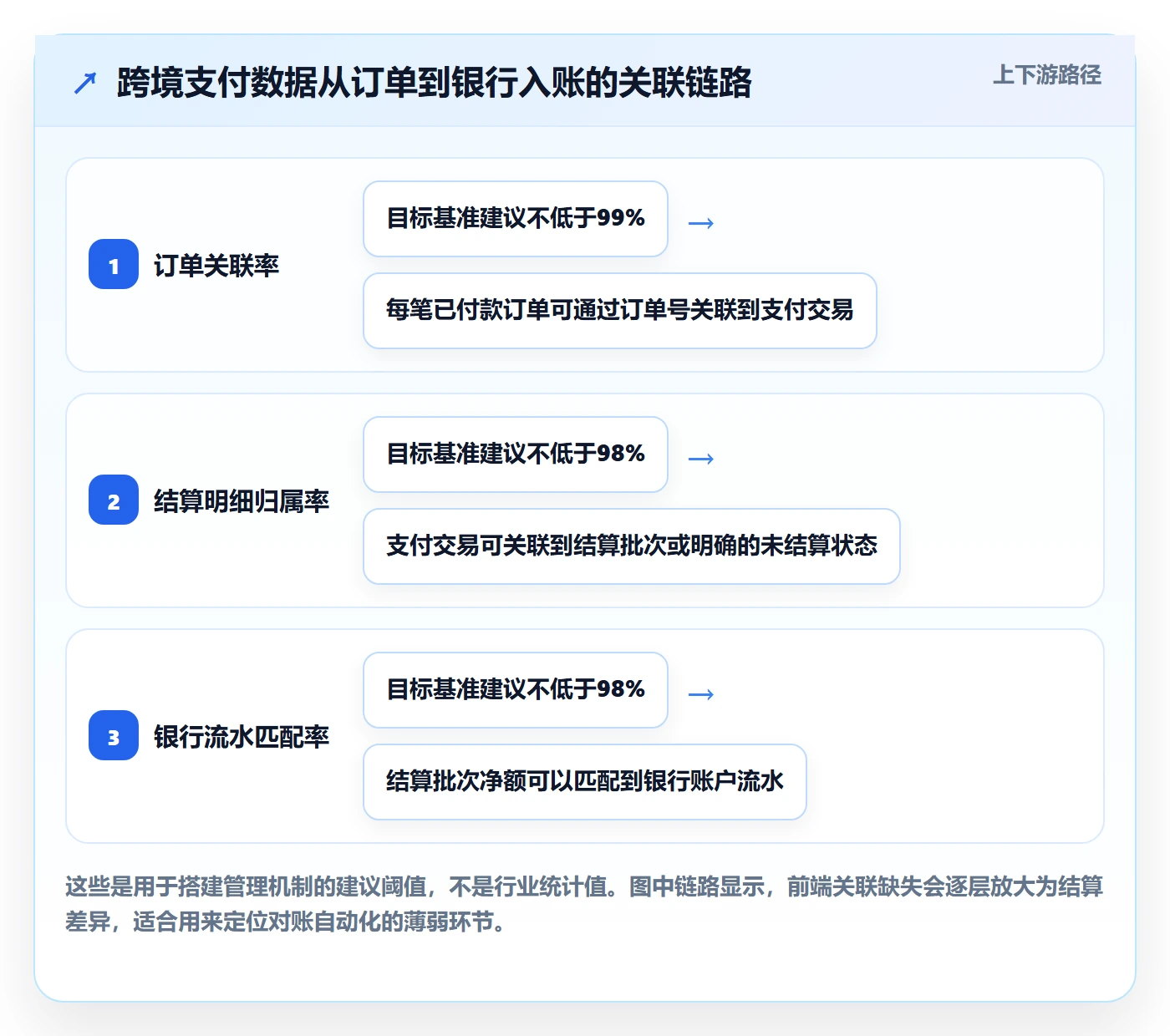The image size is (1170, 1036).
Task: Click the arrow in the 银行流水匹配率 row
Action: pos(700,694)
